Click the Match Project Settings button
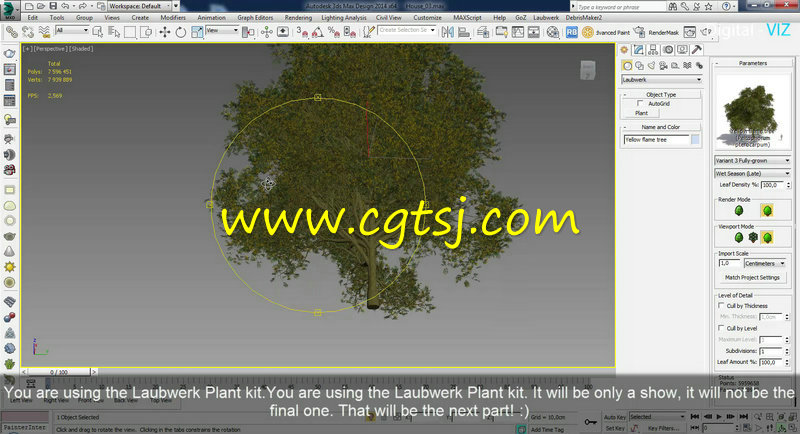Viewport: 800px width, 434px height. [x=752, y=277]
